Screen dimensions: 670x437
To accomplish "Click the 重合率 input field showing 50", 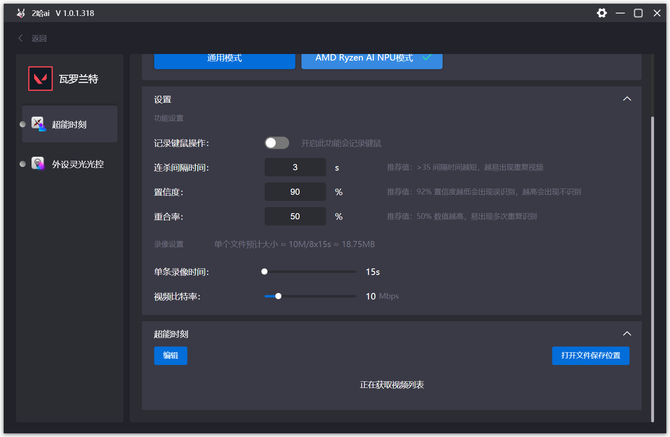I will (x=295, y=216).
